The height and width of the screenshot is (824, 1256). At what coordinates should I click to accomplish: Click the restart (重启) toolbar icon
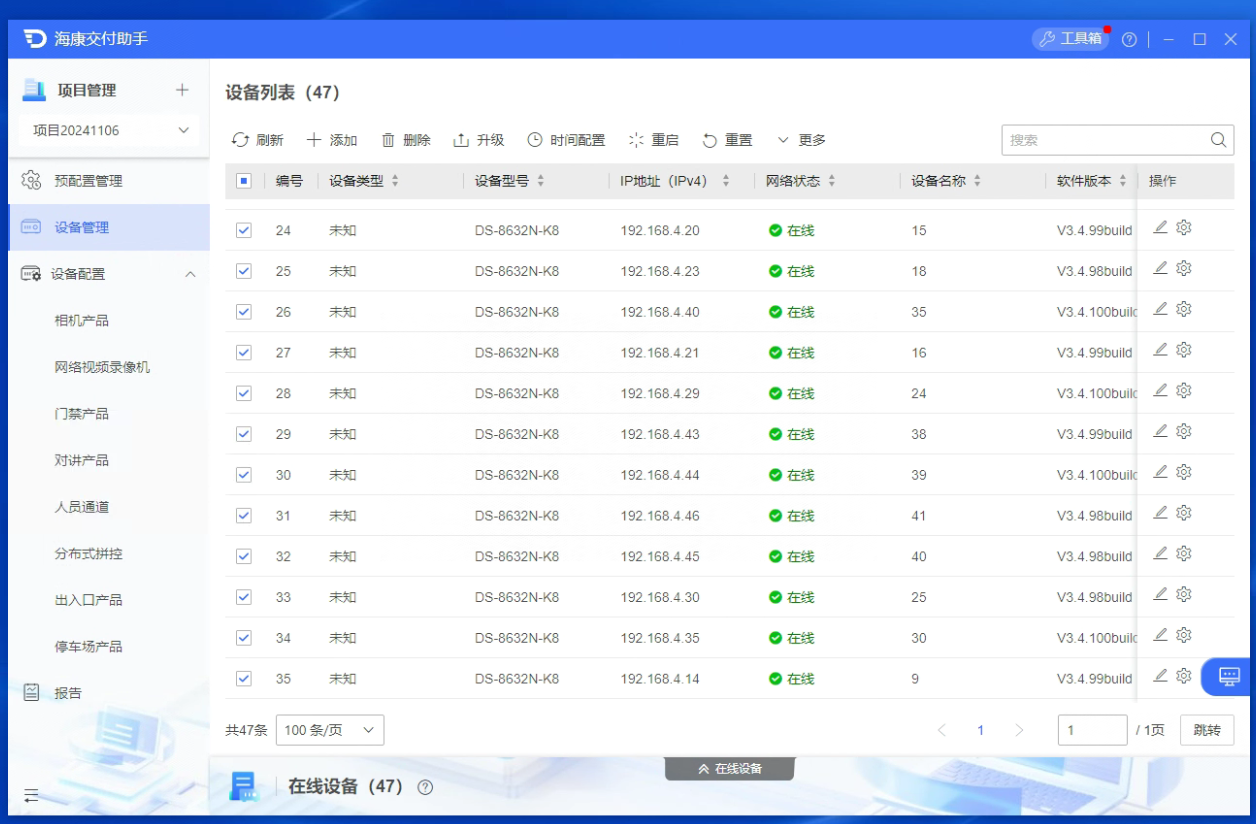pos(636,140)
